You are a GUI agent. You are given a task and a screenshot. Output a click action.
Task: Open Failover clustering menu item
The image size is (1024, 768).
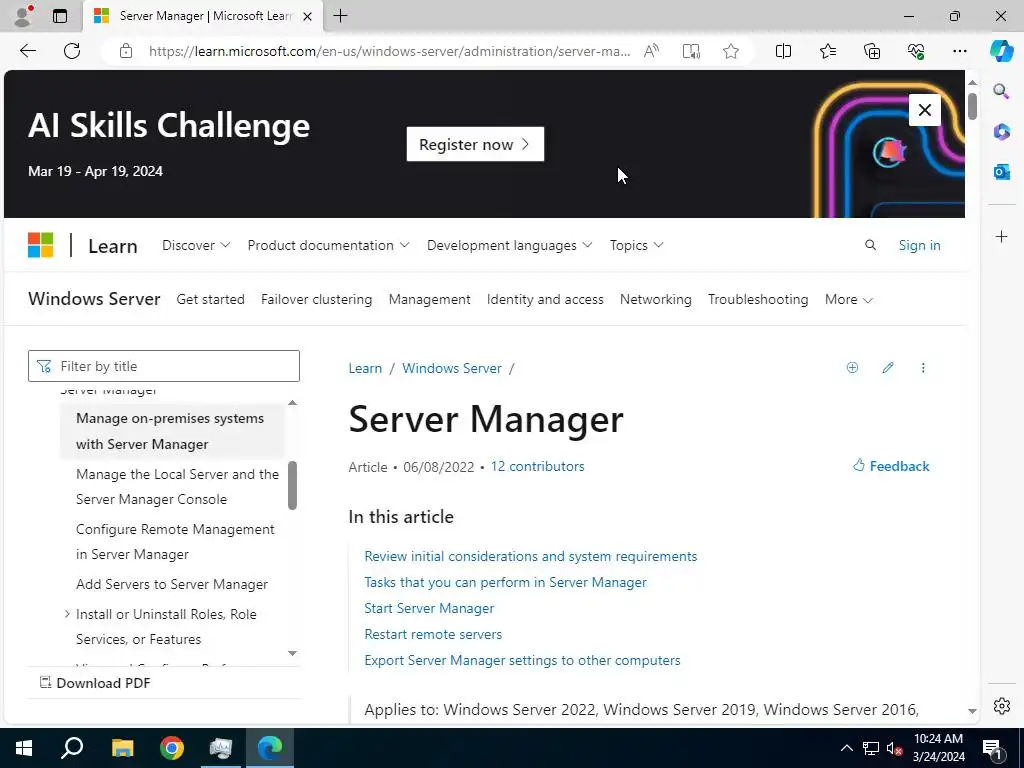pos(316,299)
